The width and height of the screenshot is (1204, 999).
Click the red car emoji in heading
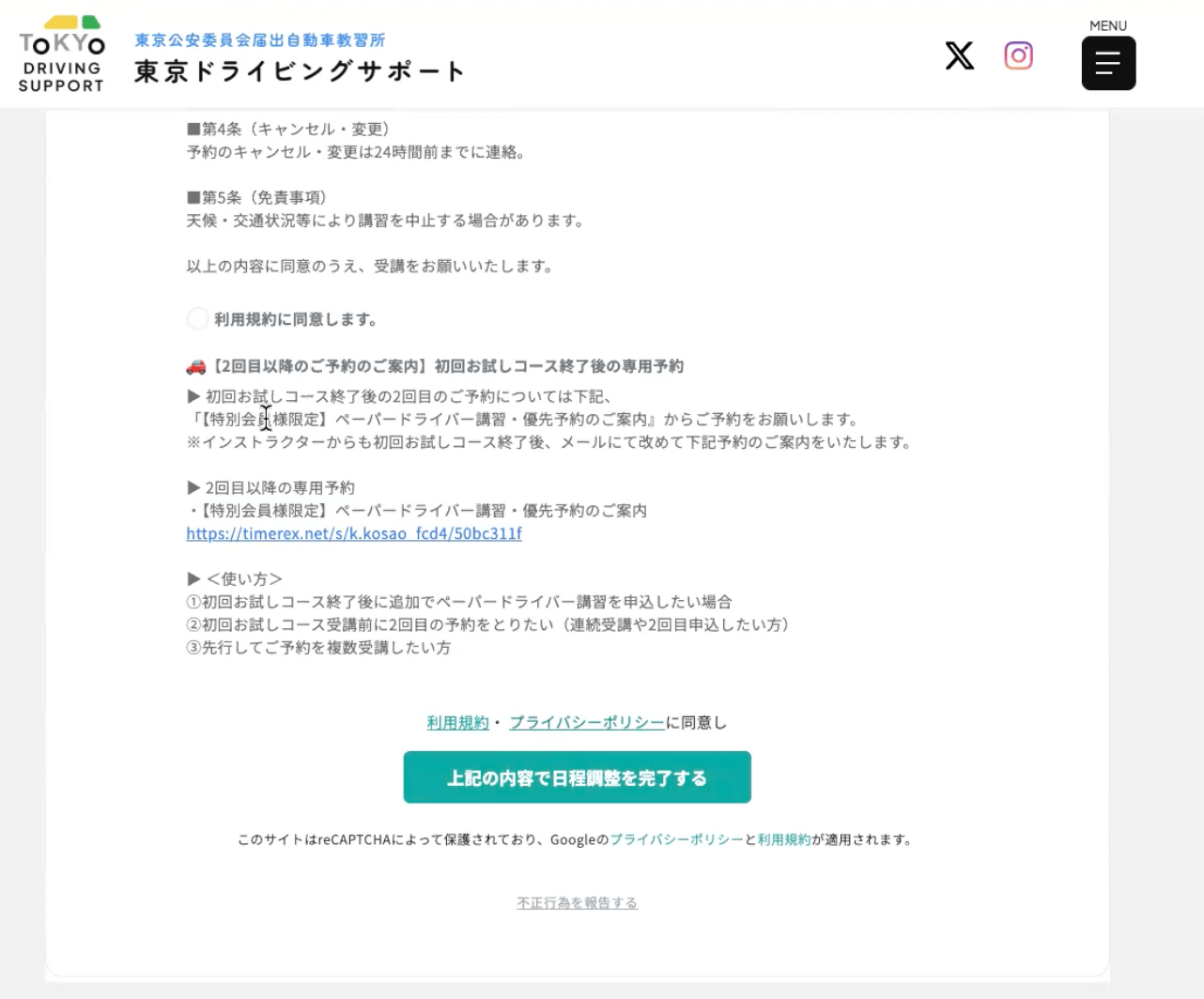[195, 367]
